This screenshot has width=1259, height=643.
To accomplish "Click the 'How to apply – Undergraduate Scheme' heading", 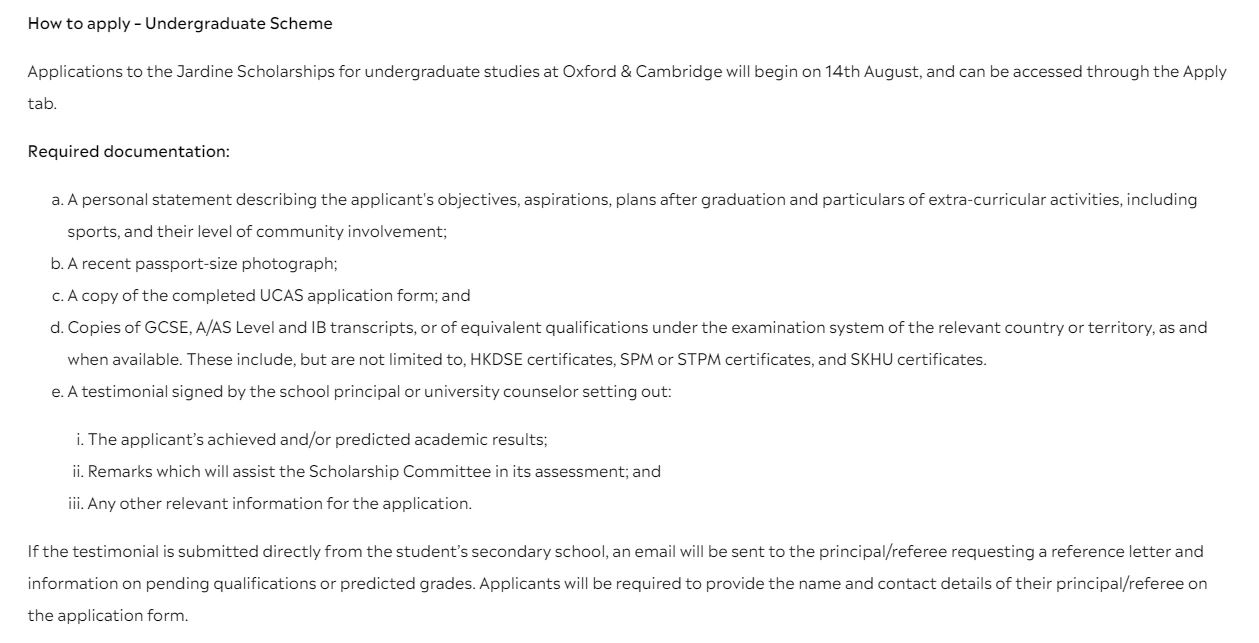I will pos(180,24).
